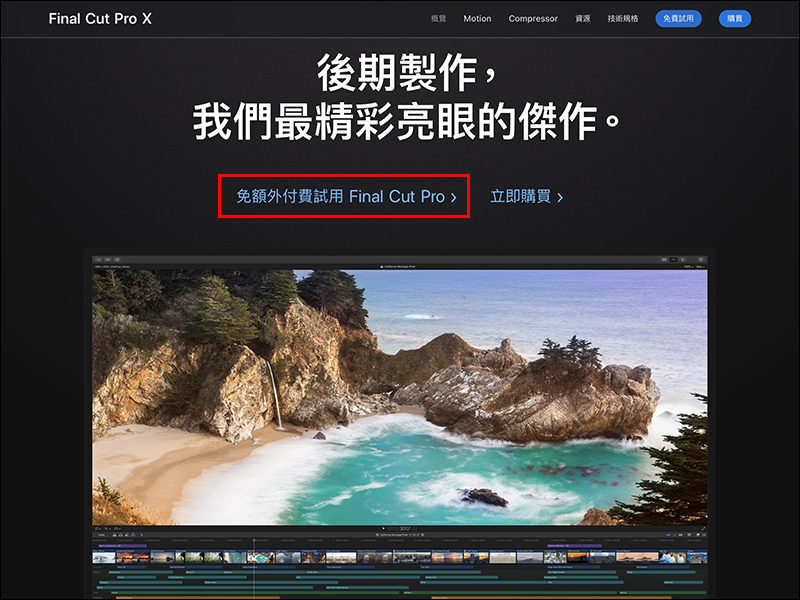Click the blue 免費試用 button
Image resolution: width=800 pixels, height=600 pixels.
point(678,19)
